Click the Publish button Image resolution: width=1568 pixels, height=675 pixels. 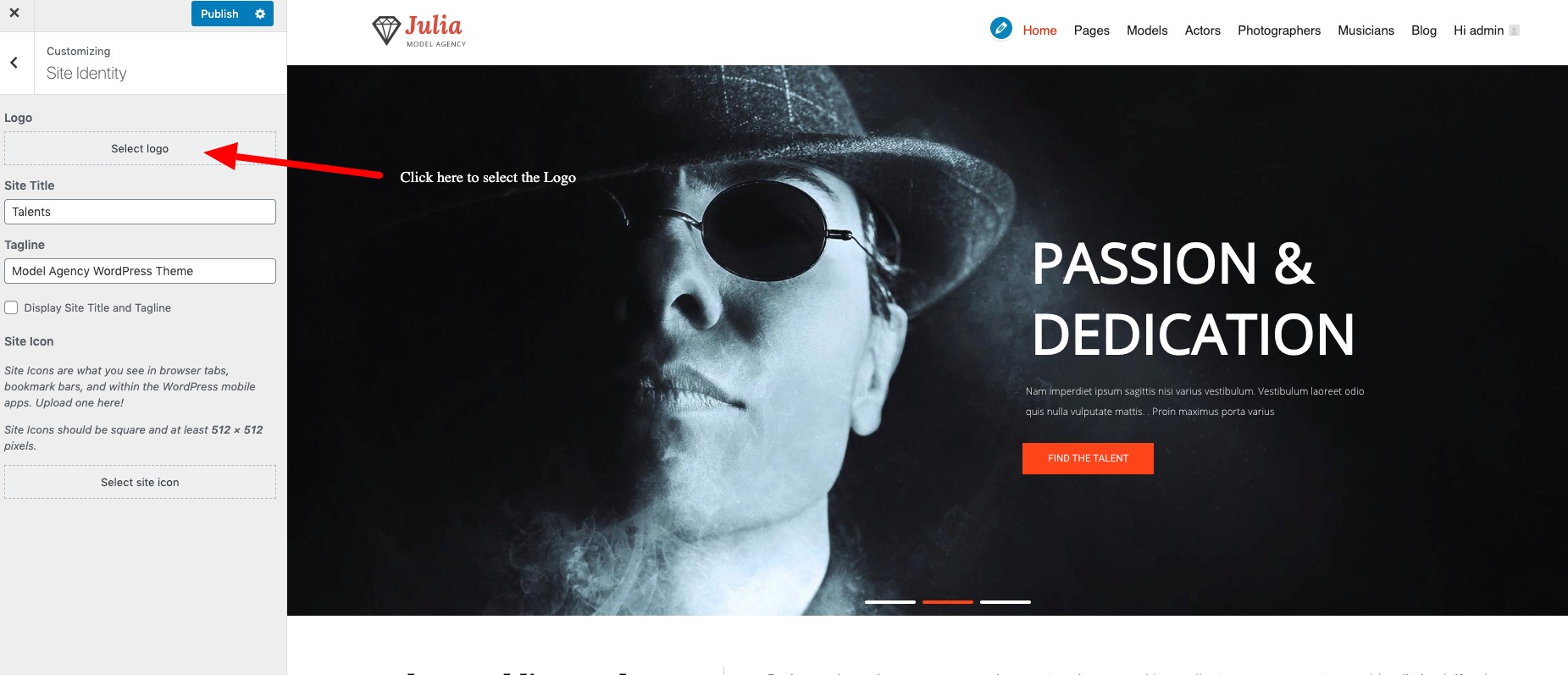(x=219, y=14)
